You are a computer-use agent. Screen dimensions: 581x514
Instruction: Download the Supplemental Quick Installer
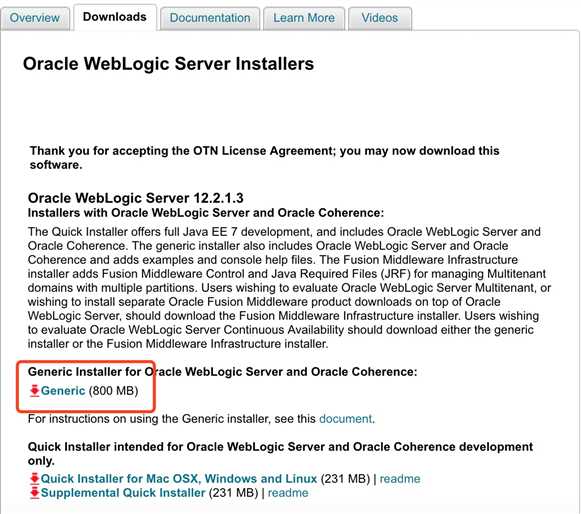pyautogui.click(x=123, y=493)
